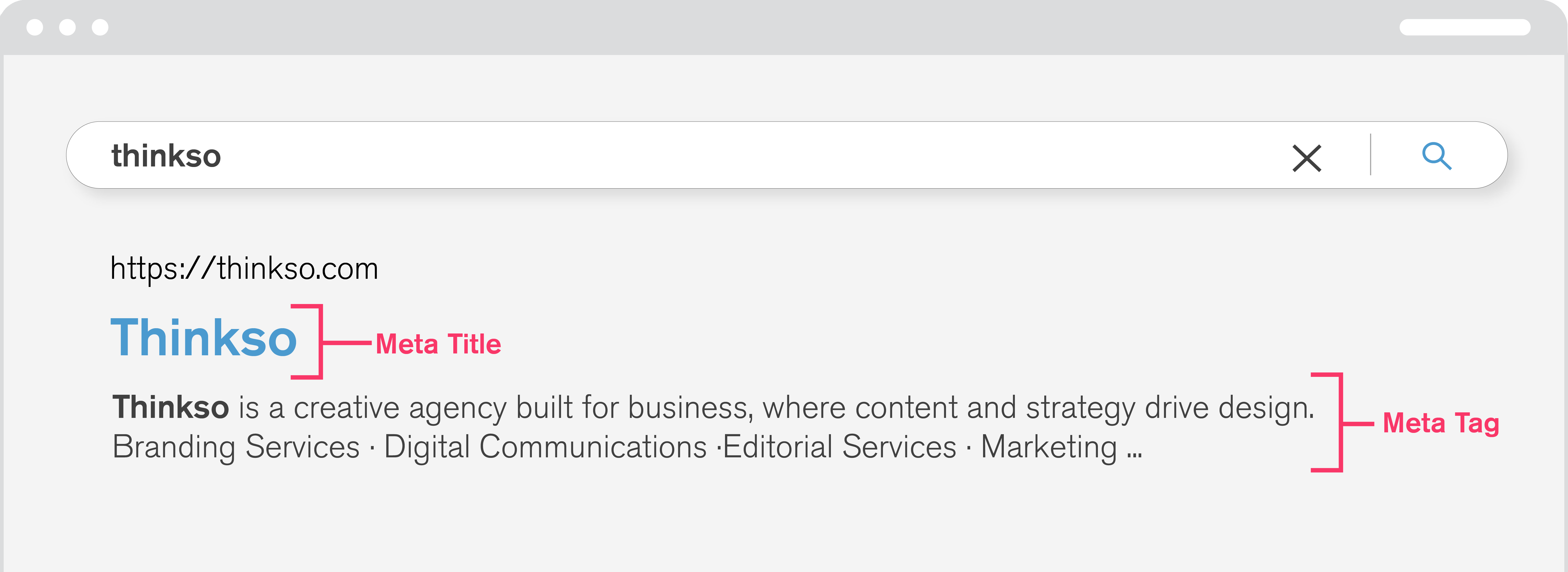Click the pink "Meta Tag" label
The height and width of the screenshot is (572, 1568).
point(1440,423)
